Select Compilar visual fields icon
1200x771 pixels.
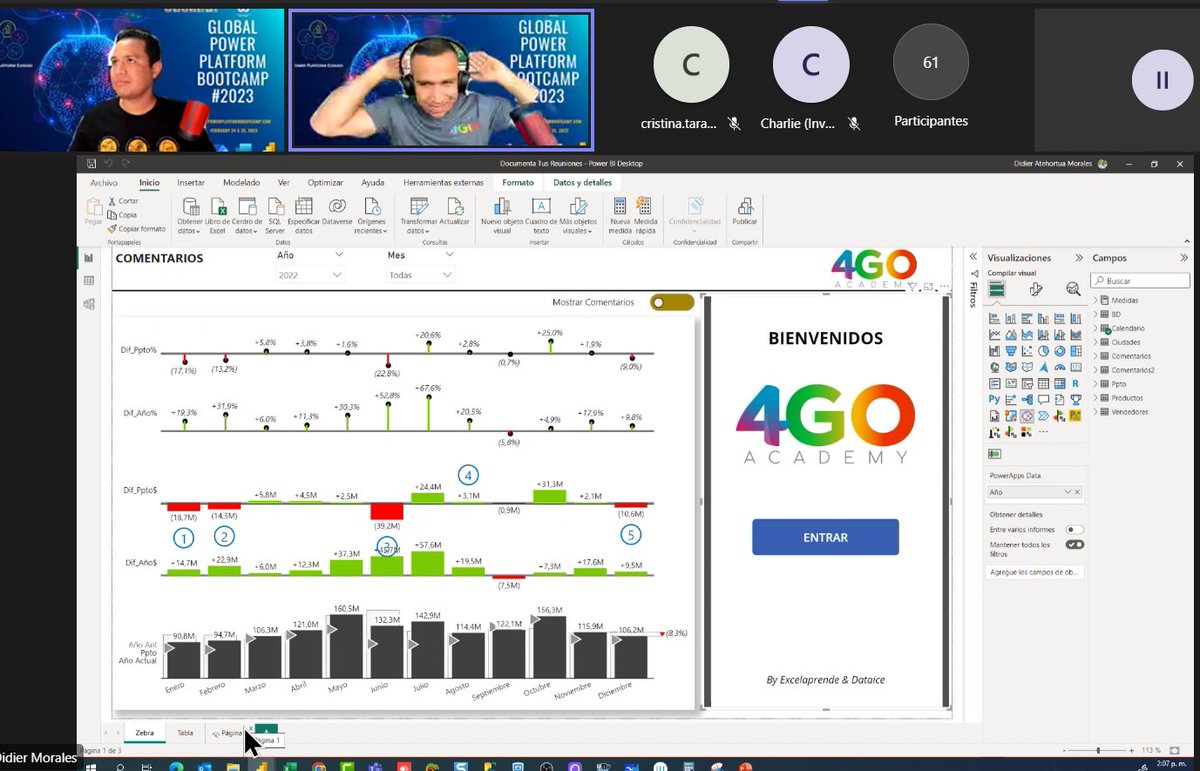997,289
